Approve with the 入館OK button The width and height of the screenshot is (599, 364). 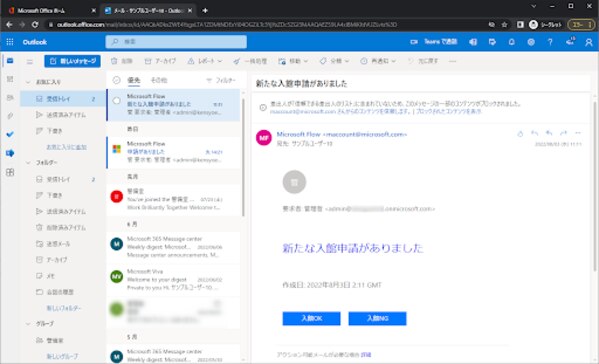coord(311,319)
